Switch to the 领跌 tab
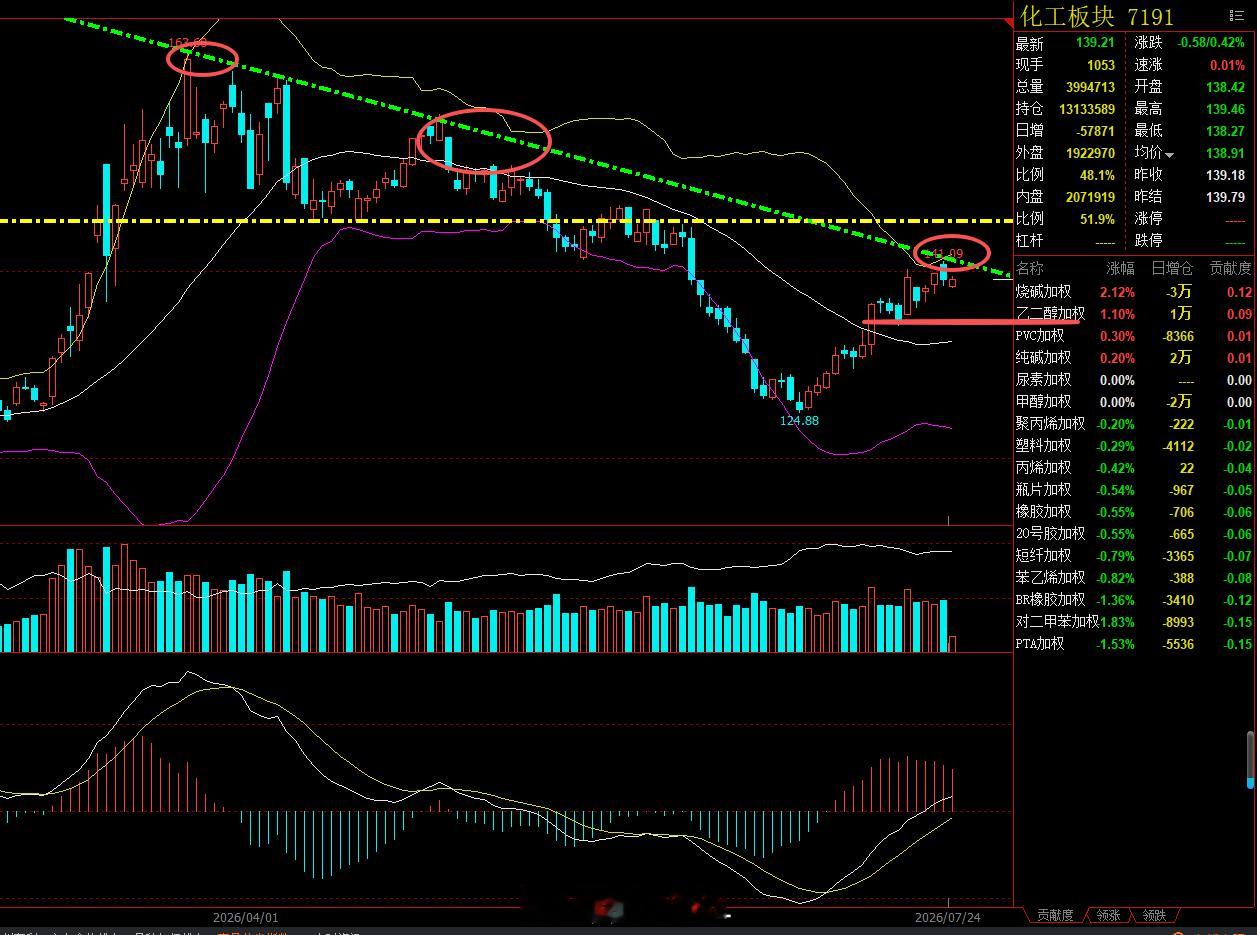Screen dimensions: 1257x935 tap(1154, 915)
